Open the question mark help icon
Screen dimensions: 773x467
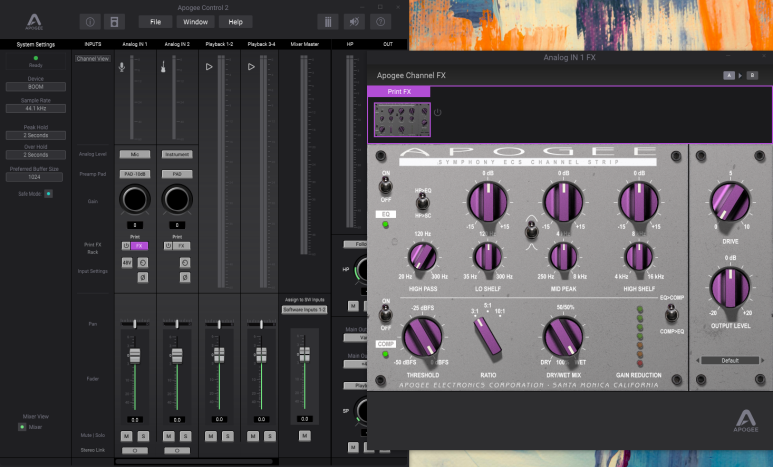380,22
